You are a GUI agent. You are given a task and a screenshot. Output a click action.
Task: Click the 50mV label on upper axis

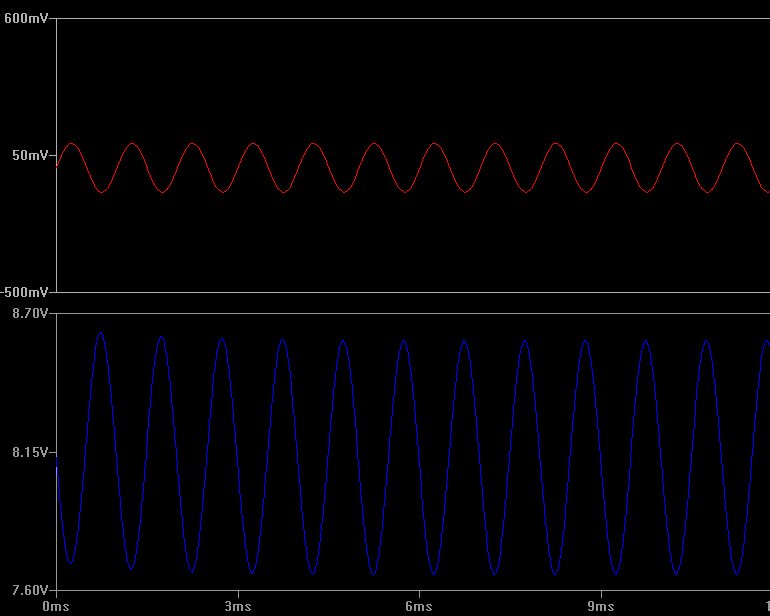[x=30, y=155]
